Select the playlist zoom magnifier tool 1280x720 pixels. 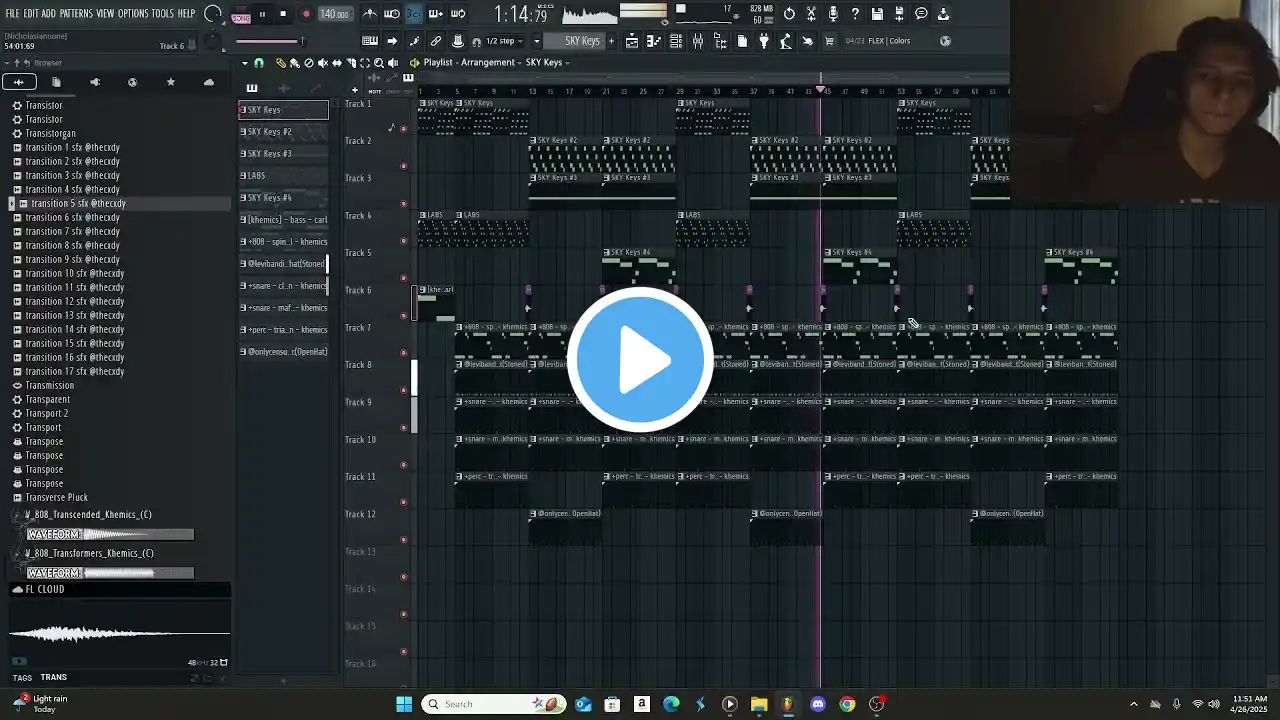point(378,62)
